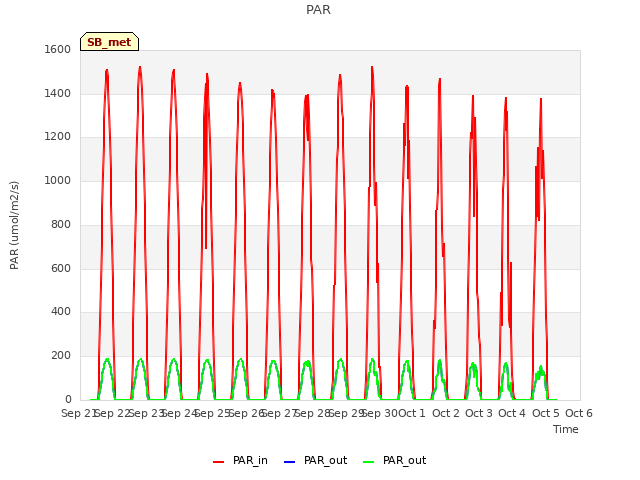The height and width of the screenshot is (480, 640).
Task: Click the 200 y-axis tick label
Action: [x=61, y=356]
